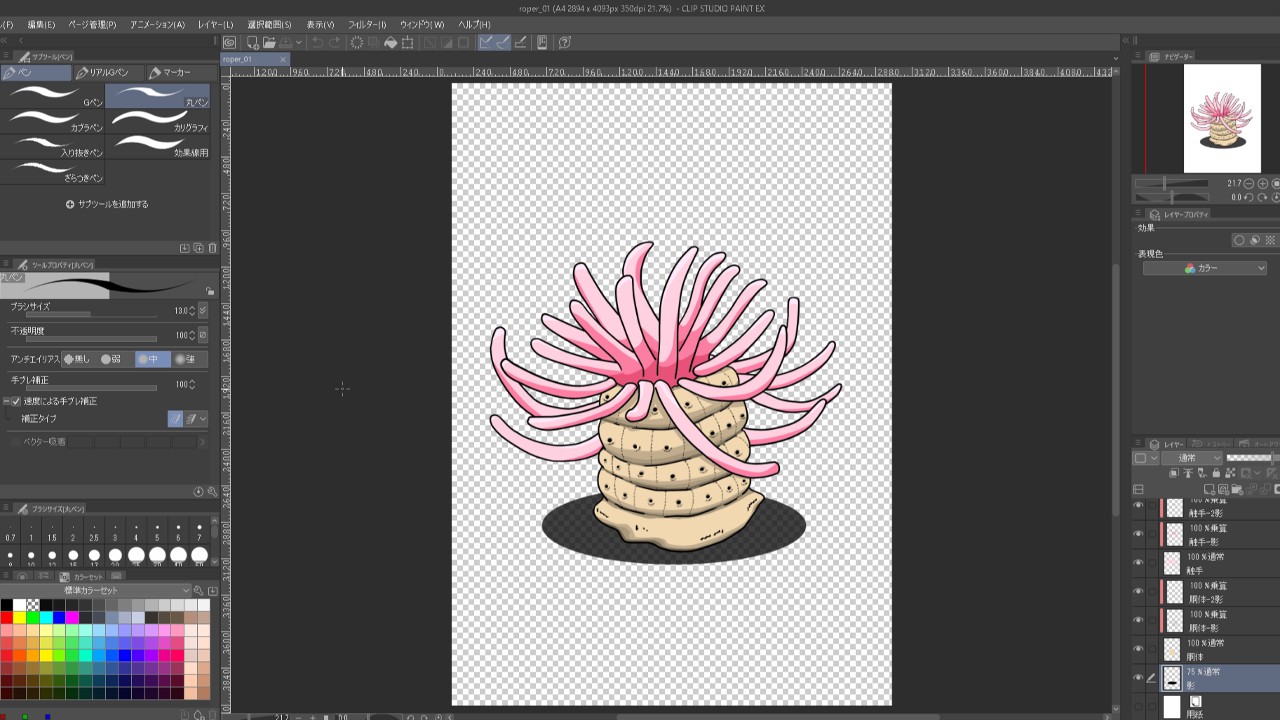Screen dimensions: 1280x720
Task: Set anti-aliasing to 中
Action: (151, 359)
